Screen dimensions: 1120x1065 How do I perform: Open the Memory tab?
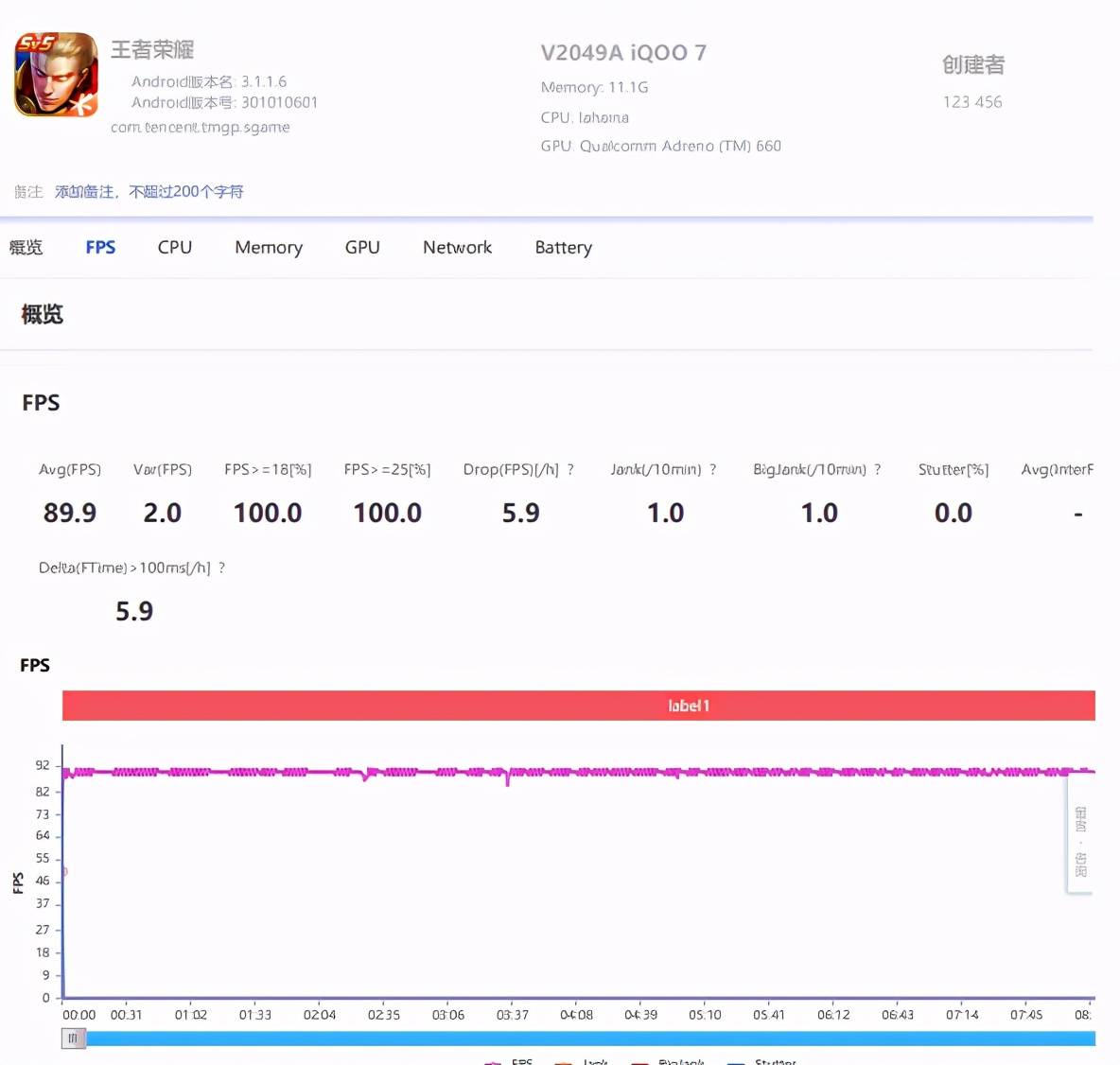pos(269,247)
